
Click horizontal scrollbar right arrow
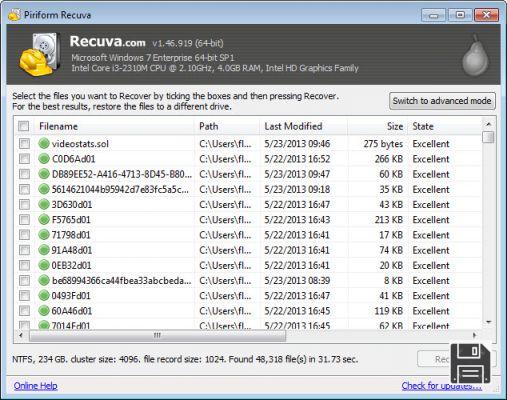tap(474, 335)
